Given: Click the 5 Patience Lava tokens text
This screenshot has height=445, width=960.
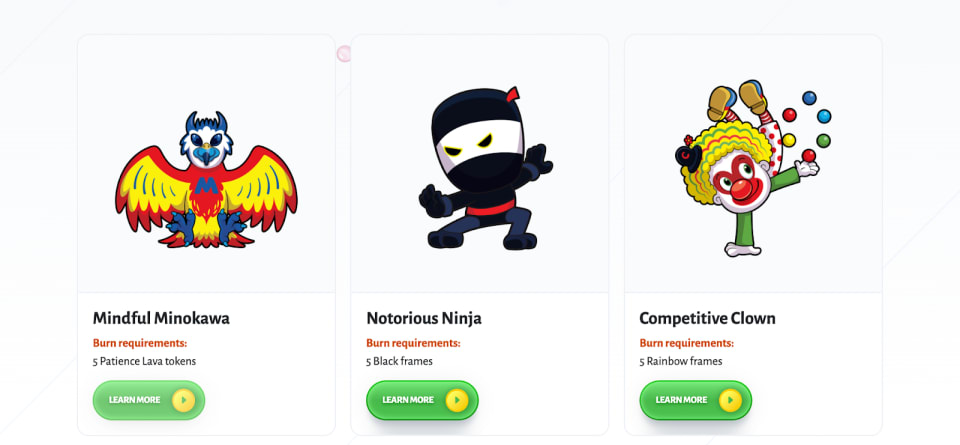Looking at the screenshot, I should pyautogui.click(x=144, y=361).
